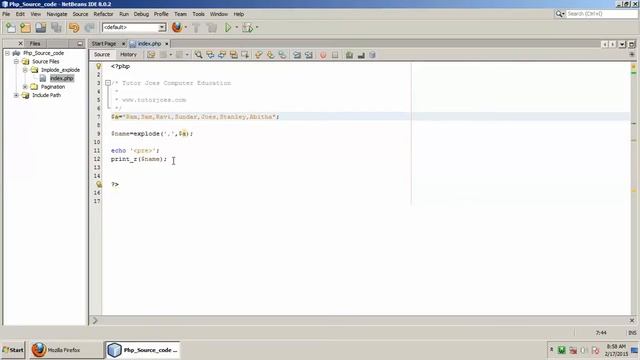640x360 pixels.
Task: Click the New File toolbar icon
Action: [11, 27]
